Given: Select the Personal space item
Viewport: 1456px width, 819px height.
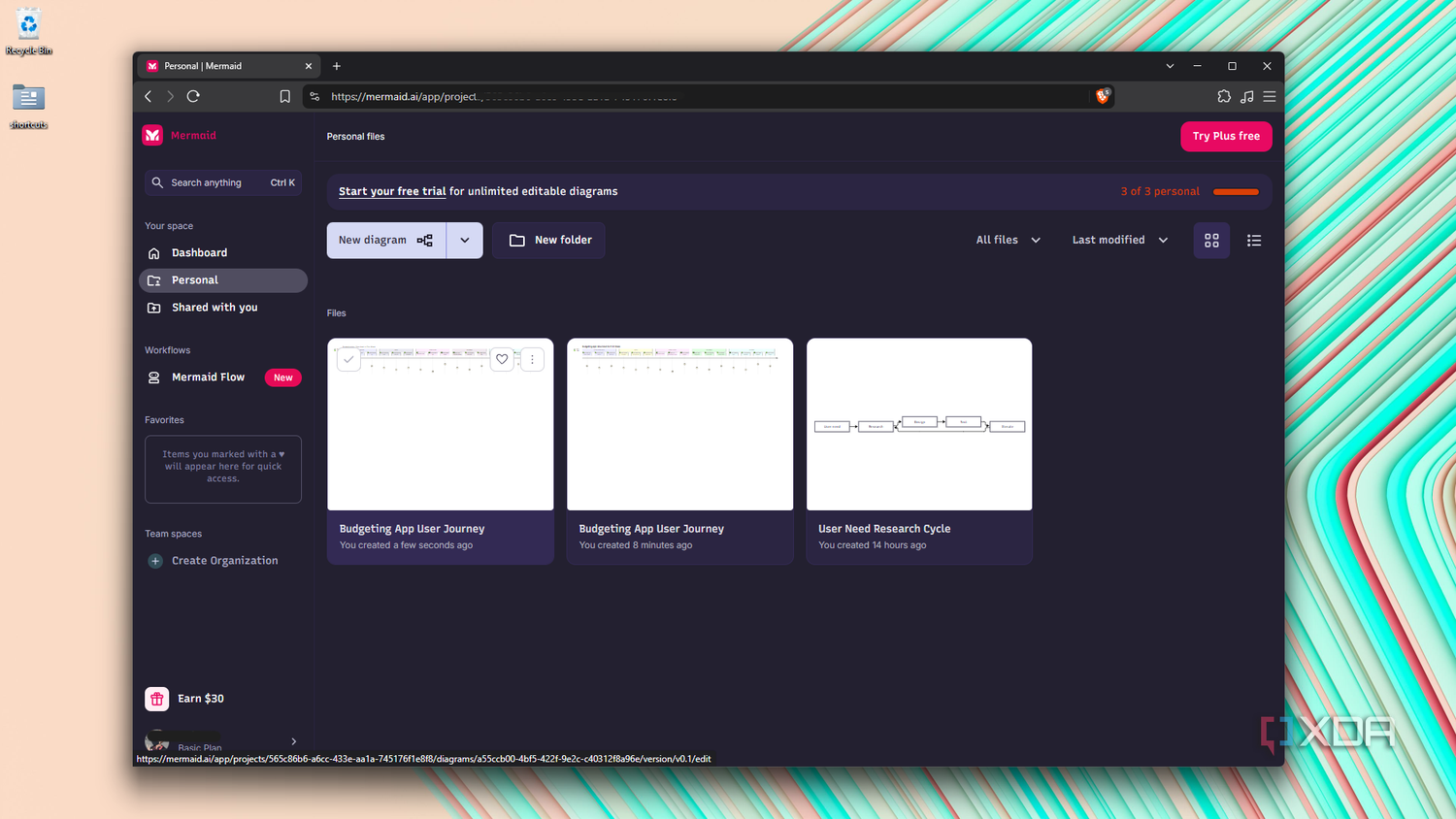Looking at the screenshot, I should [x=223, y=280].
